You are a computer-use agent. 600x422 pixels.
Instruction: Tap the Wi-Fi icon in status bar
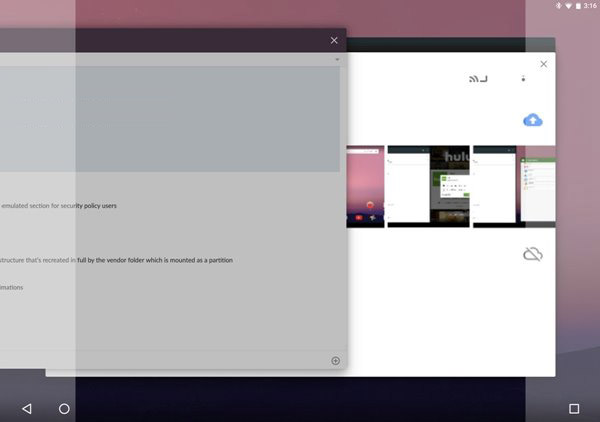[x=569, y=6]
